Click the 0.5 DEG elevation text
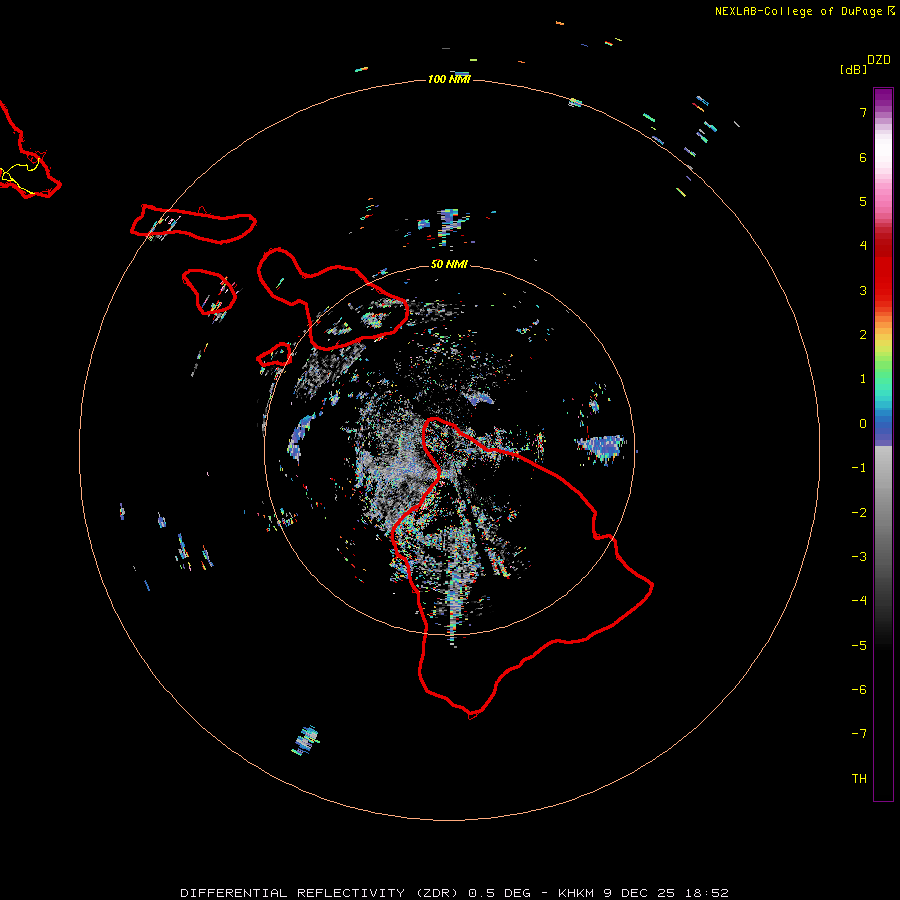 (499, 893)
